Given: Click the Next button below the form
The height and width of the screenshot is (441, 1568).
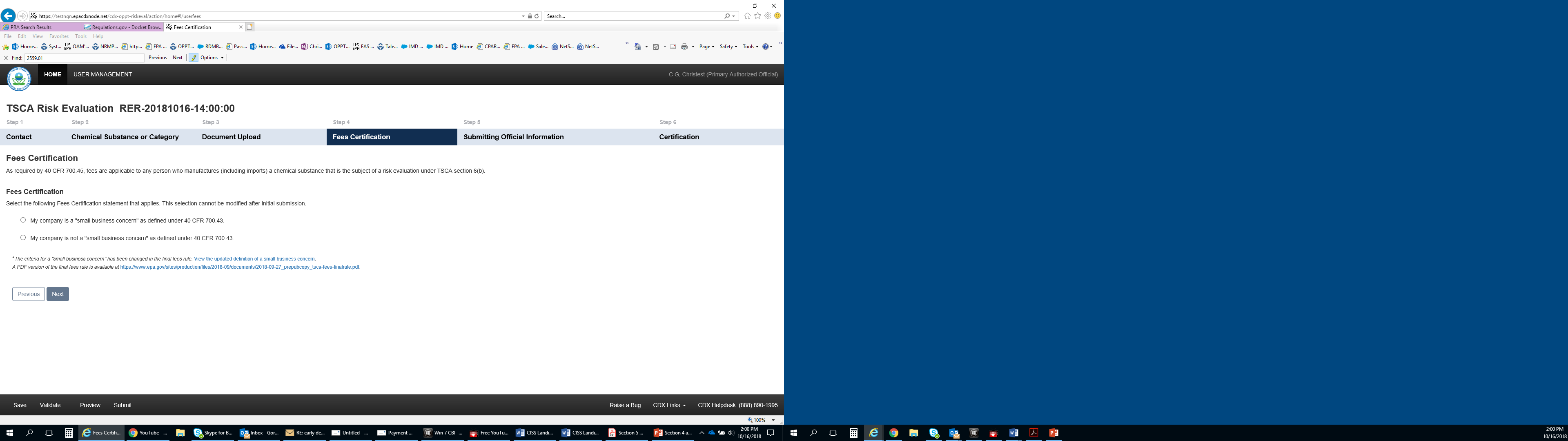Looking at the screenshot, I should coord(58,294).
